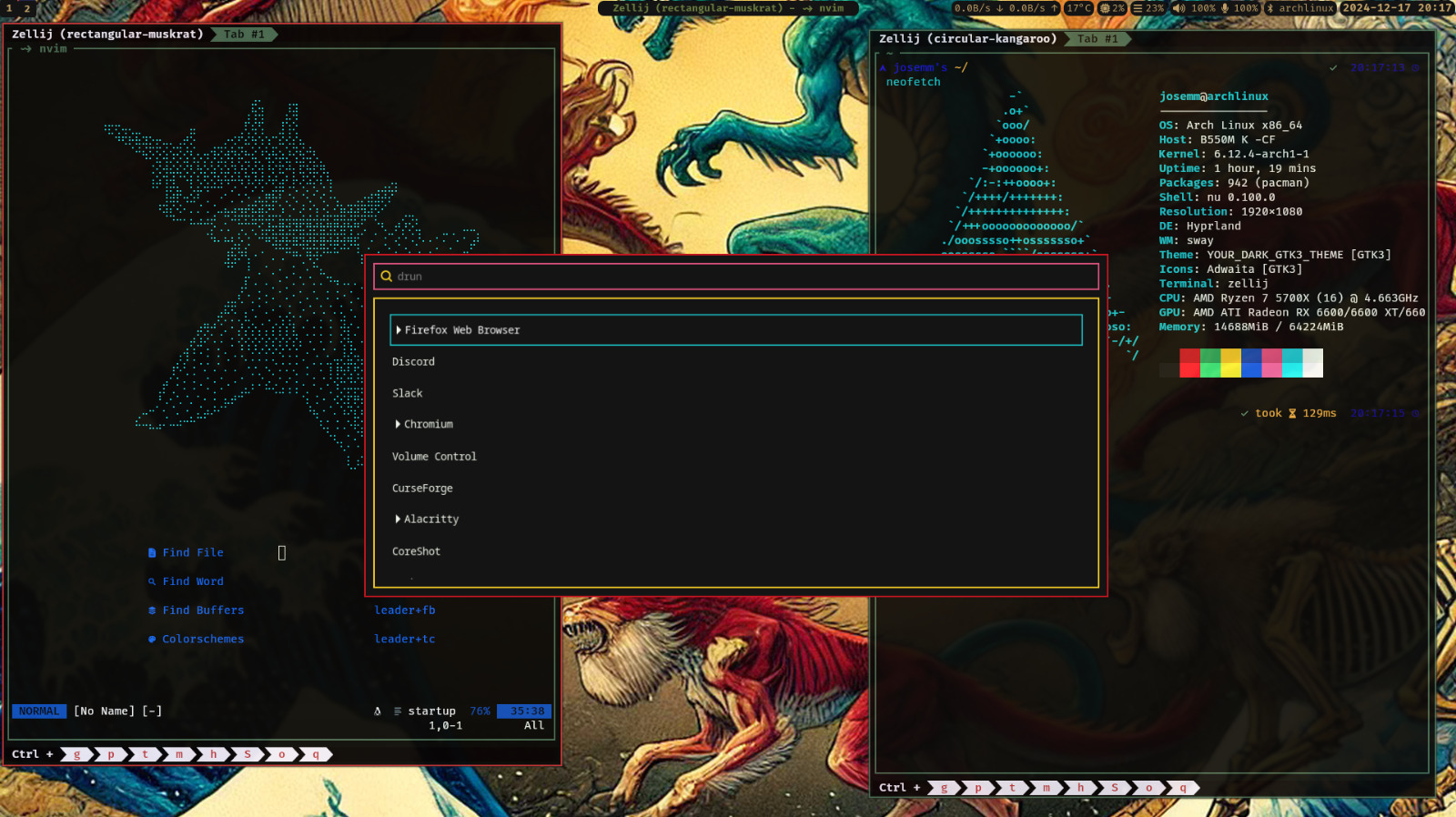The height and width of the screenshot is (817, 1456).
Task: Click the [No Name] buffer label
Action: pyautogui.click(x=104, y=711)
